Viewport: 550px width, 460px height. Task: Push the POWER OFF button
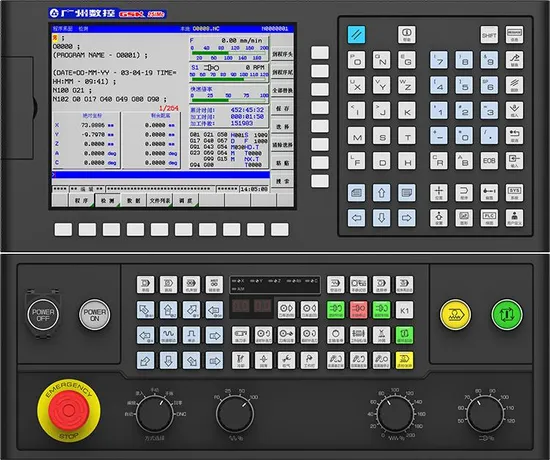[x=43, y=315]
